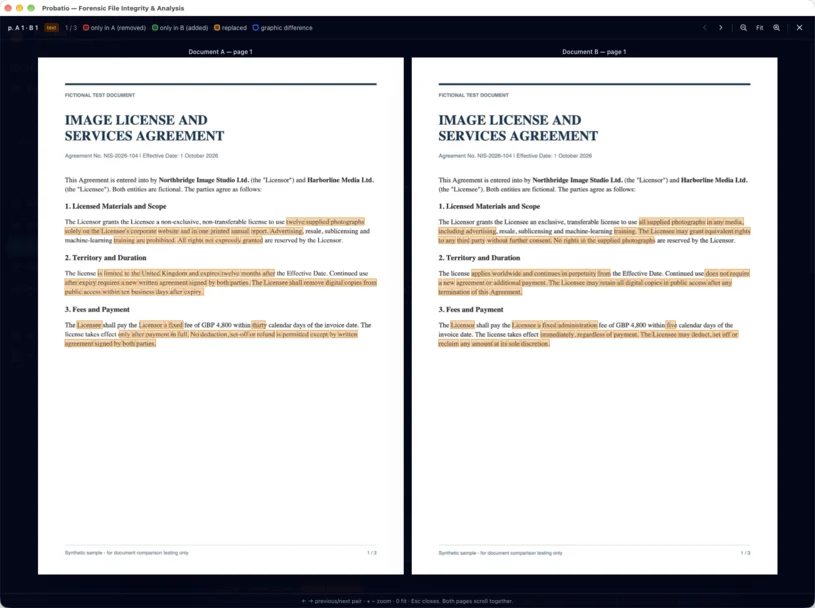The height and width of the screenshot is (608, 815).
Task: Go to the previous page pair arrow
Action: 705,28
